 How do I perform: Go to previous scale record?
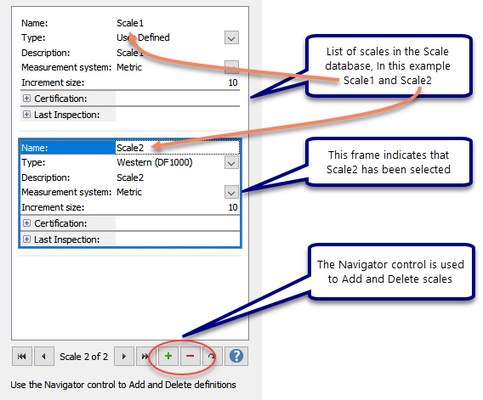(44, 356)
